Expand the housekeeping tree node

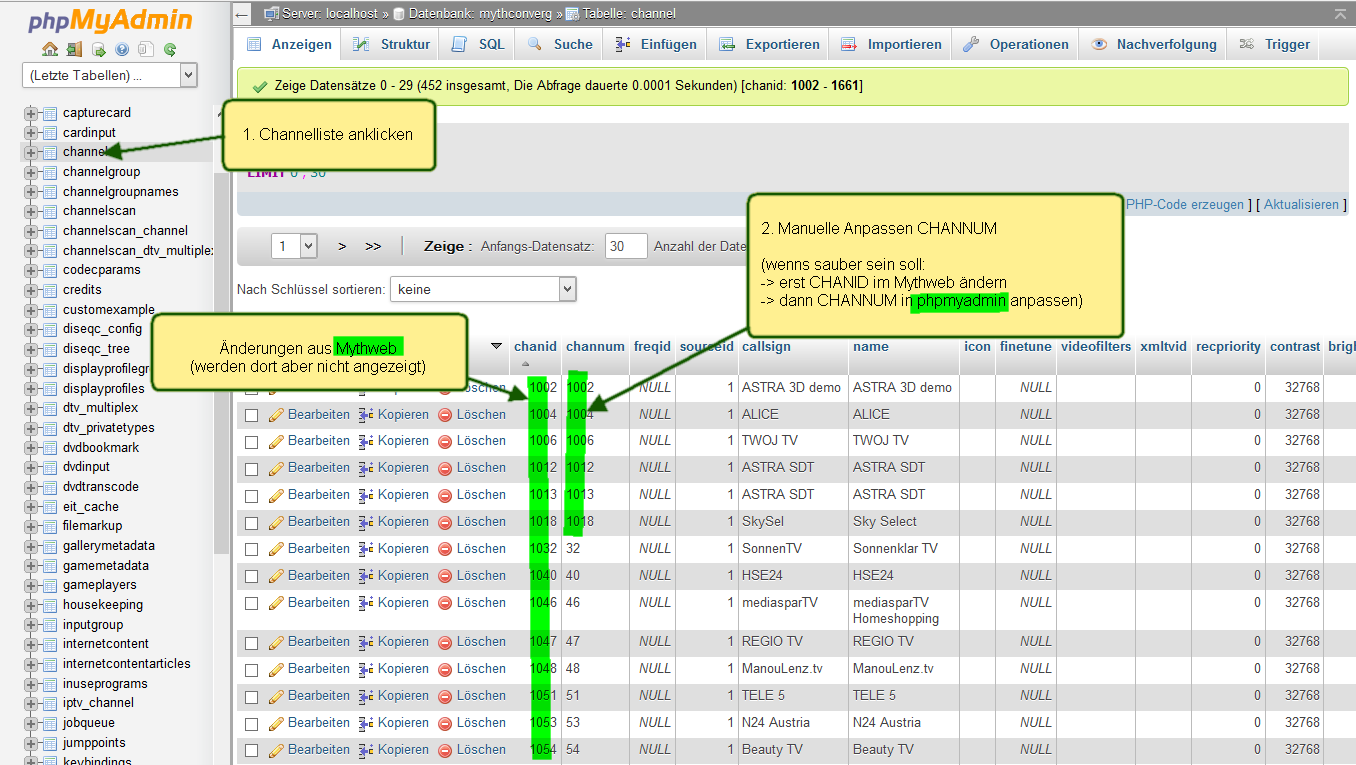point(31,605)
